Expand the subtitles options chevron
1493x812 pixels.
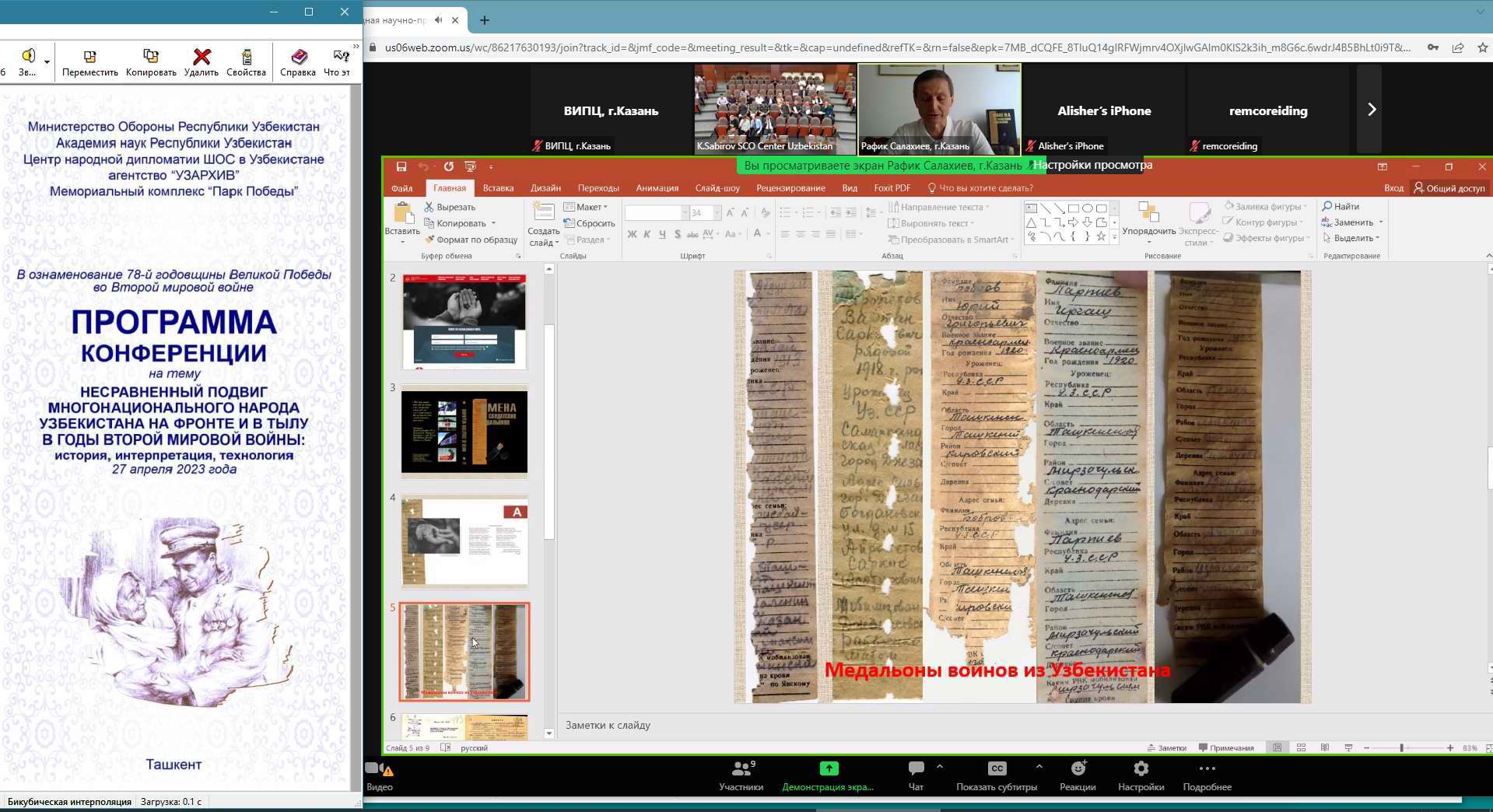(1039, 767)
